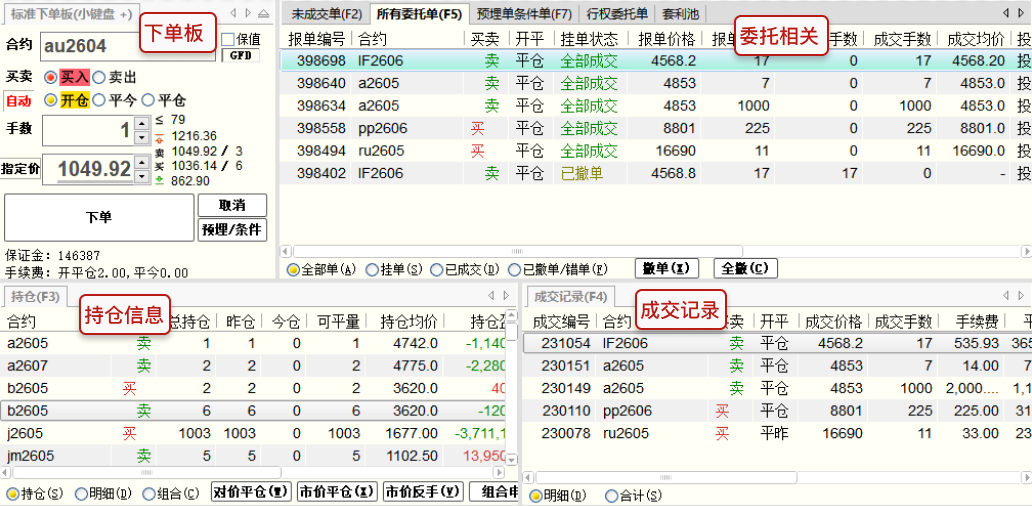Toggle the 自动 open/close mode button
The height and width of the screenshot is (506, 1032).
point(18,101)
